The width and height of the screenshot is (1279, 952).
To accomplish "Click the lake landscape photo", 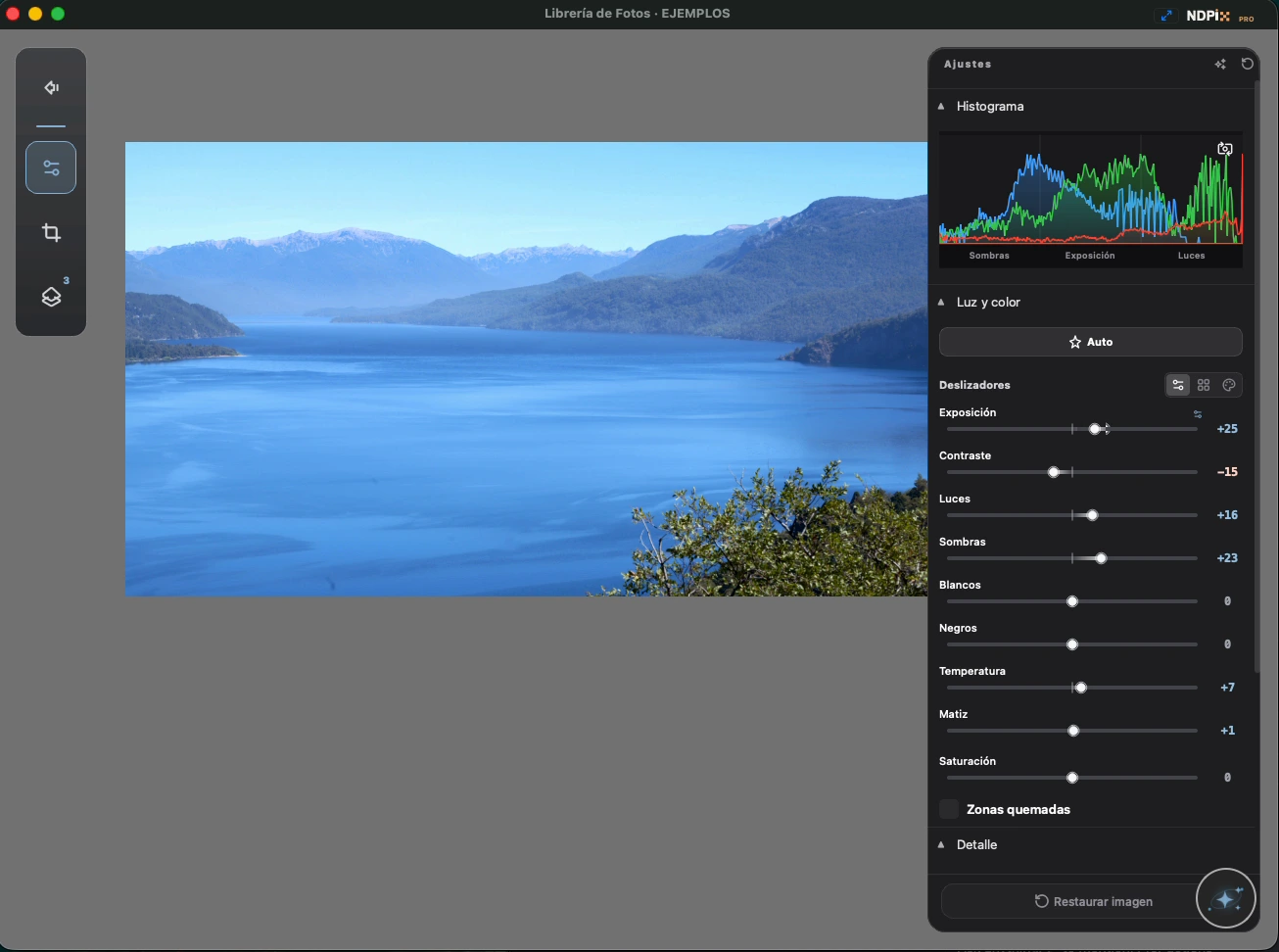I will 526,369.
